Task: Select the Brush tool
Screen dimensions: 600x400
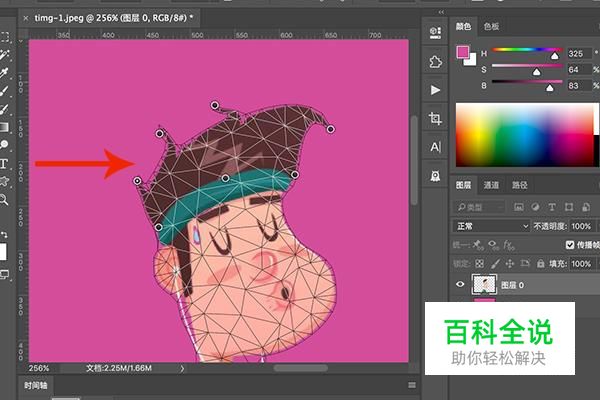Action: pyautogui.click(x=5, y=91)
